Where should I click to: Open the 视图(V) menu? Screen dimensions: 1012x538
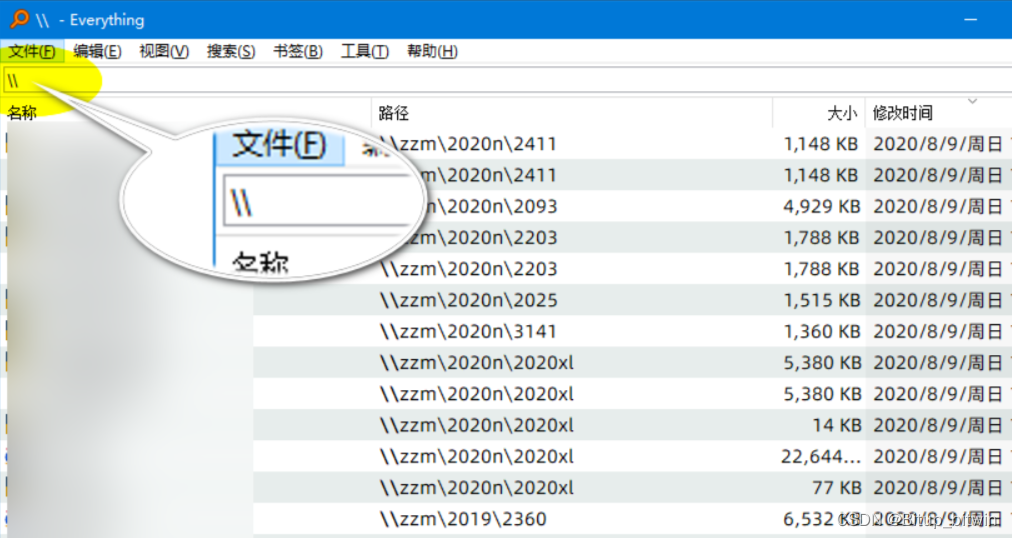[164, 51]
